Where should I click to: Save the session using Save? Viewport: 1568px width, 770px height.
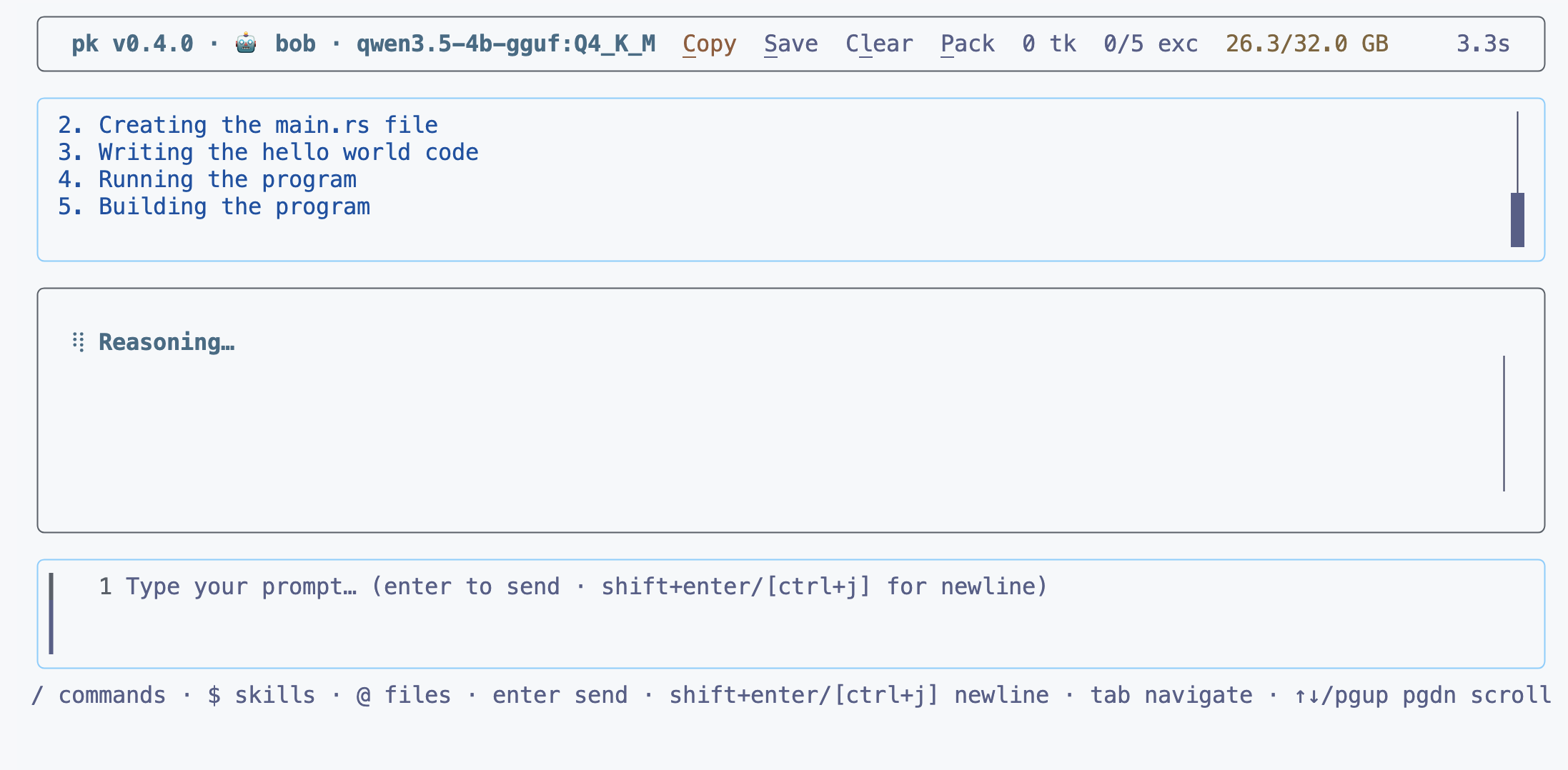[x=790, y=44]
